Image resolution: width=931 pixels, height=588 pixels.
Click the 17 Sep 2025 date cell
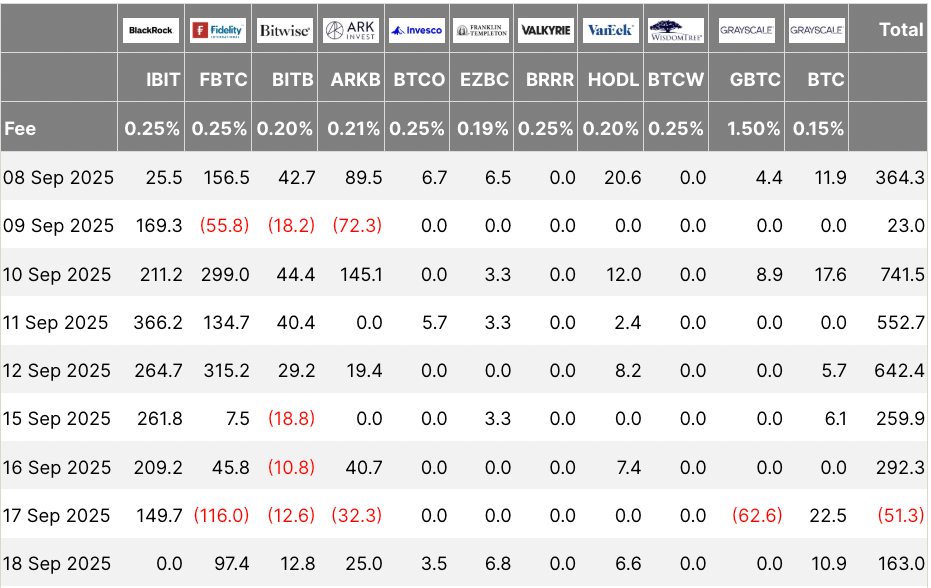57,516
